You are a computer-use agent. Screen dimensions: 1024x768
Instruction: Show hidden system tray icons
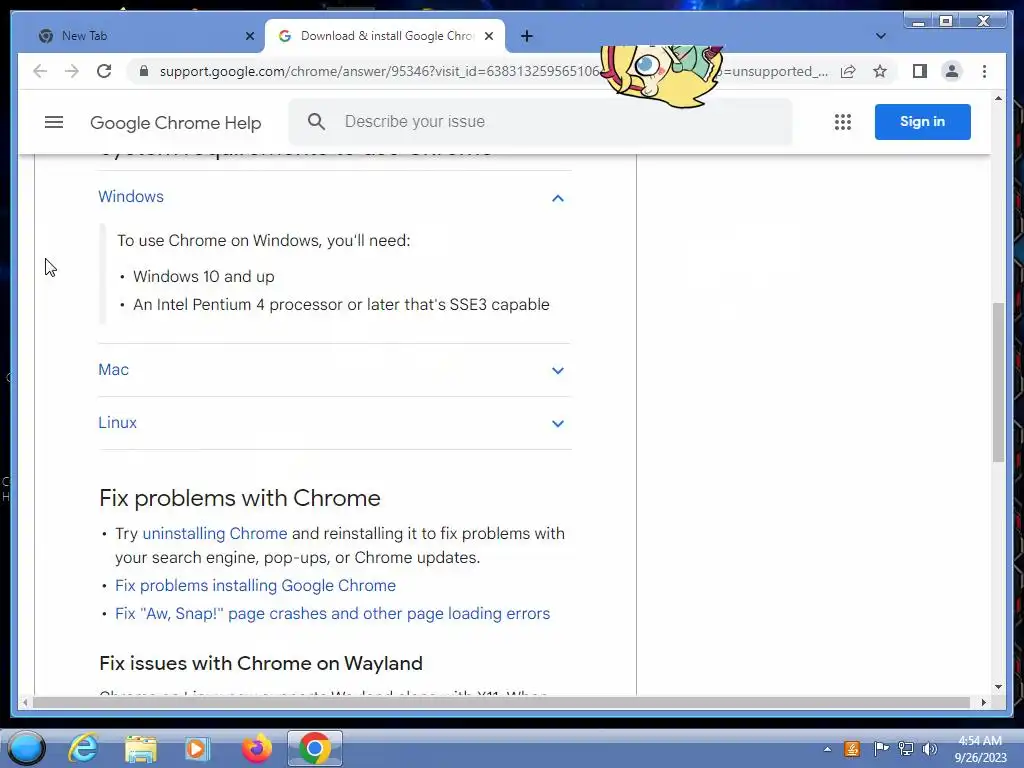pyautogui.click(x=827, y=749)
